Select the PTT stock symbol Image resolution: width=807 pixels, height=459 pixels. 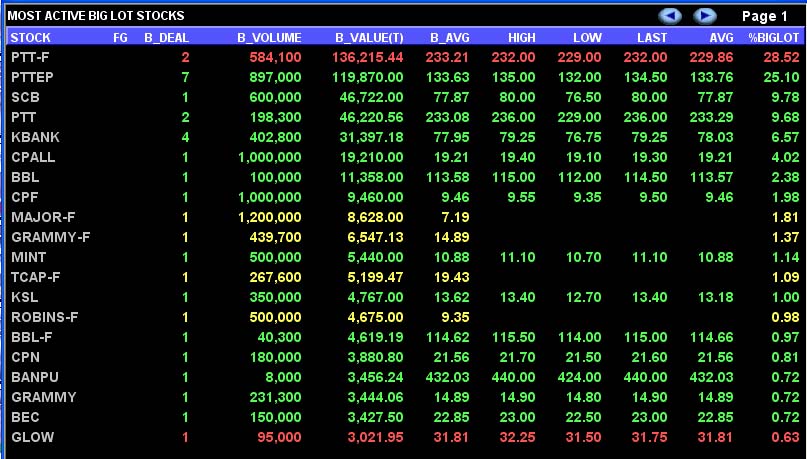click(23, 117)
